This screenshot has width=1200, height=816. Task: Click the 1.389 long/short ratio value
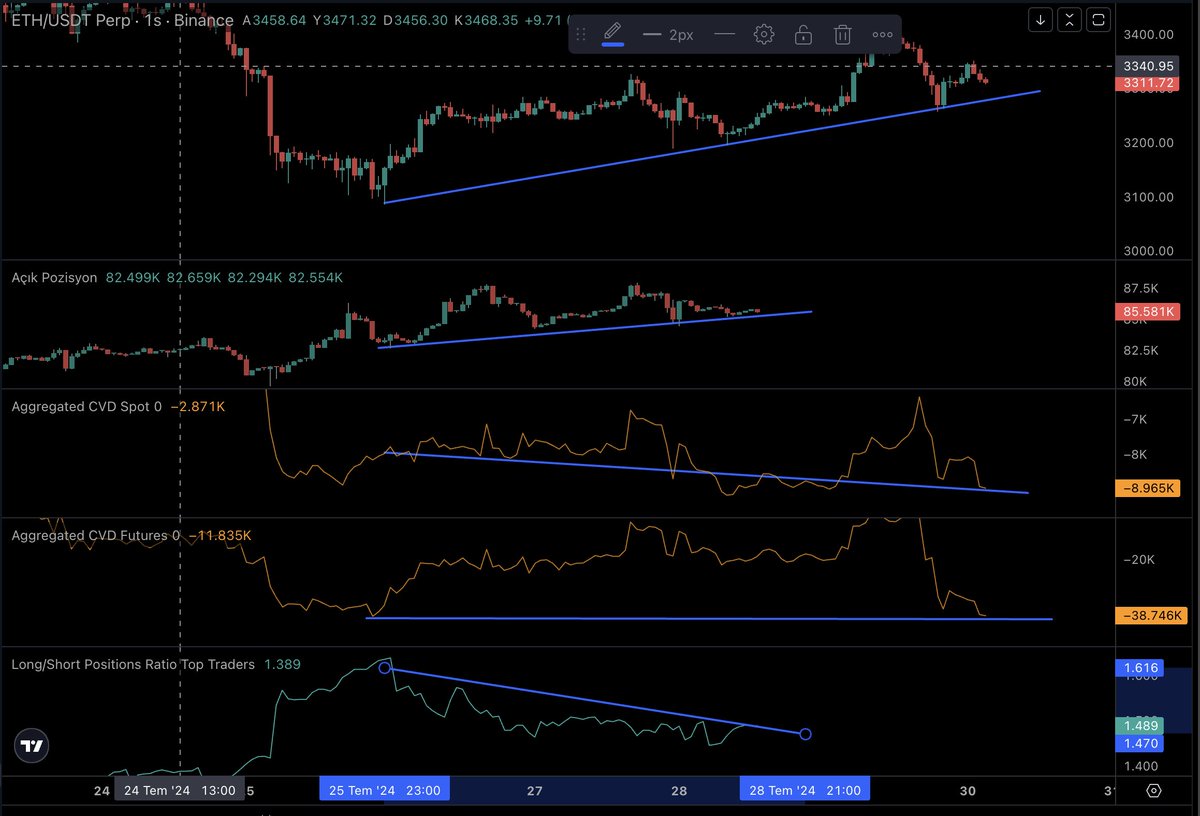[283, 664]
